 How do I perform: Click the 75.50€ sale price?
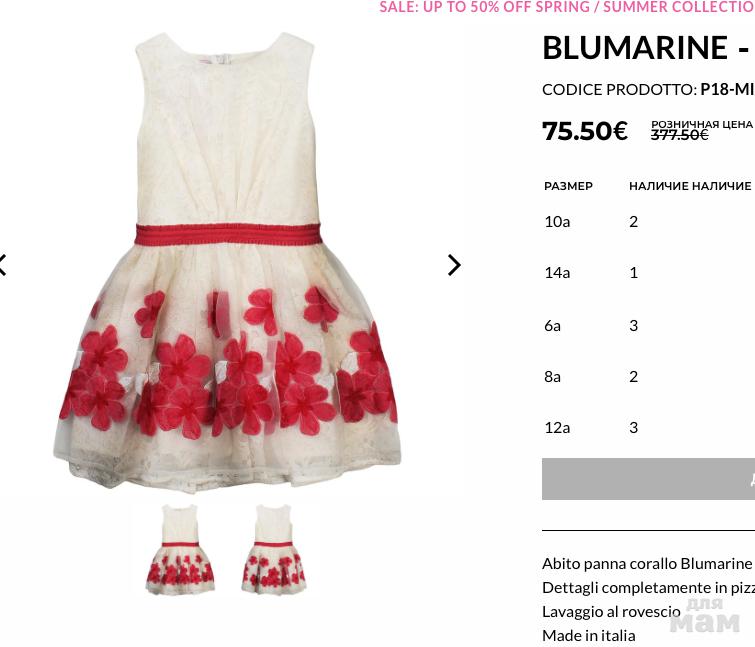click(585, 131)
